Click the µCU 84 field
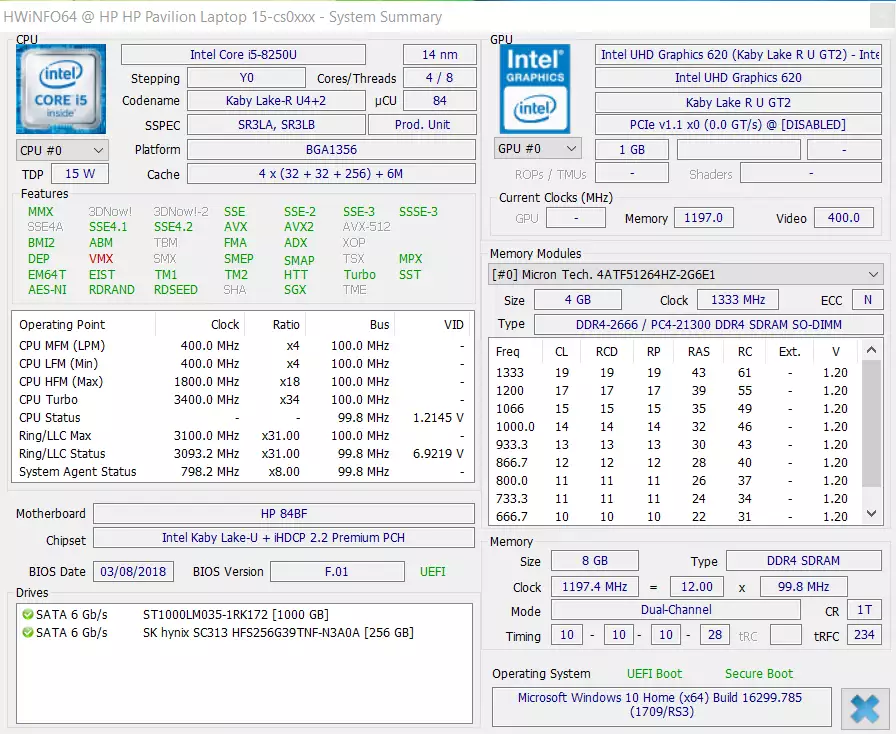The height and width of the screenshot is (734, 896). click(440, 101)
